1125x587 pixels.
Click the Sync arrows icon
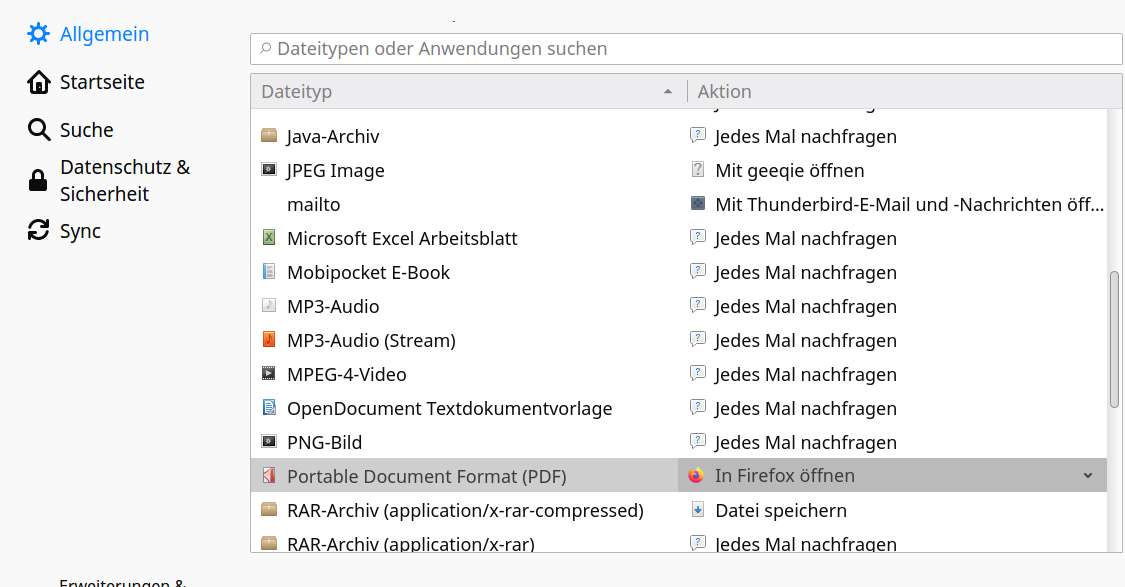pyautogui.click(x=38, y=231)
